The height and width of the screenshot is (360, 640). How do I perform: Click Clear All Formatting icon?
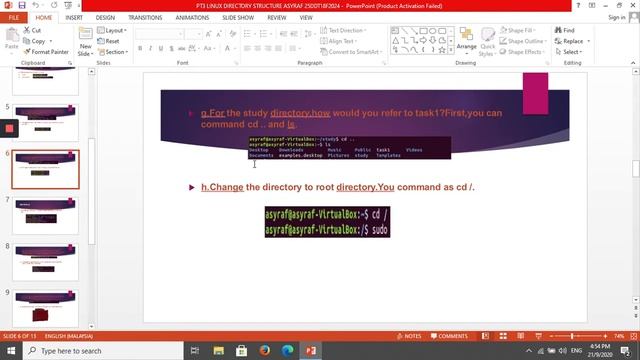click(x=233, y=34)
